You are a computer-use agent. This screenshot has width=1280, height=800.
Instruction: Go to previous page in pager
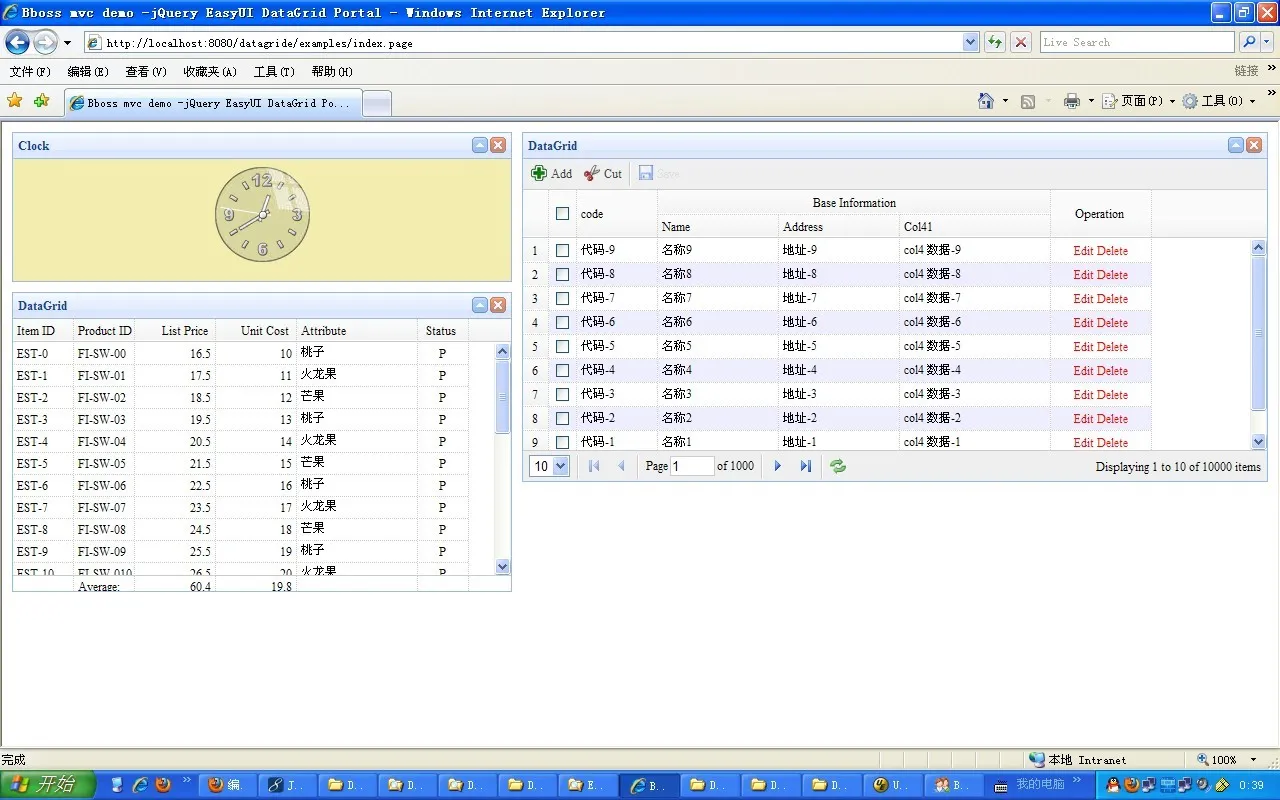click(x=621, y=466)
